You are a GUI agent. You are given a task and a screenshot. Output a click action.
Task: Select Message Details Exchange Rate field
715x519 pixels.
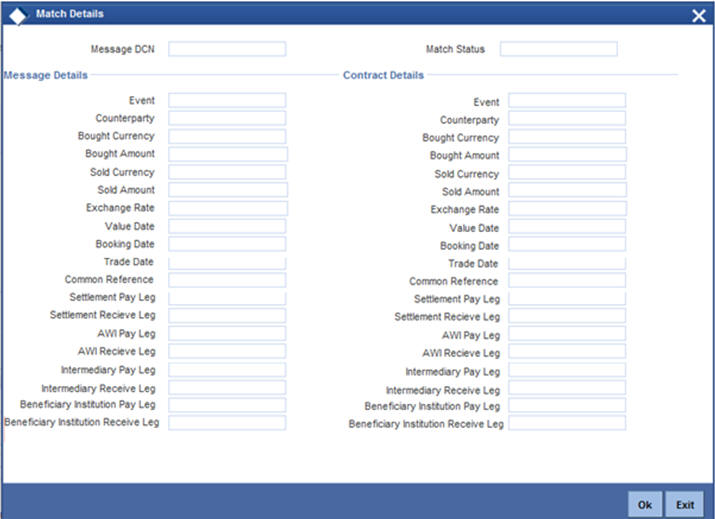coord(228,208)
